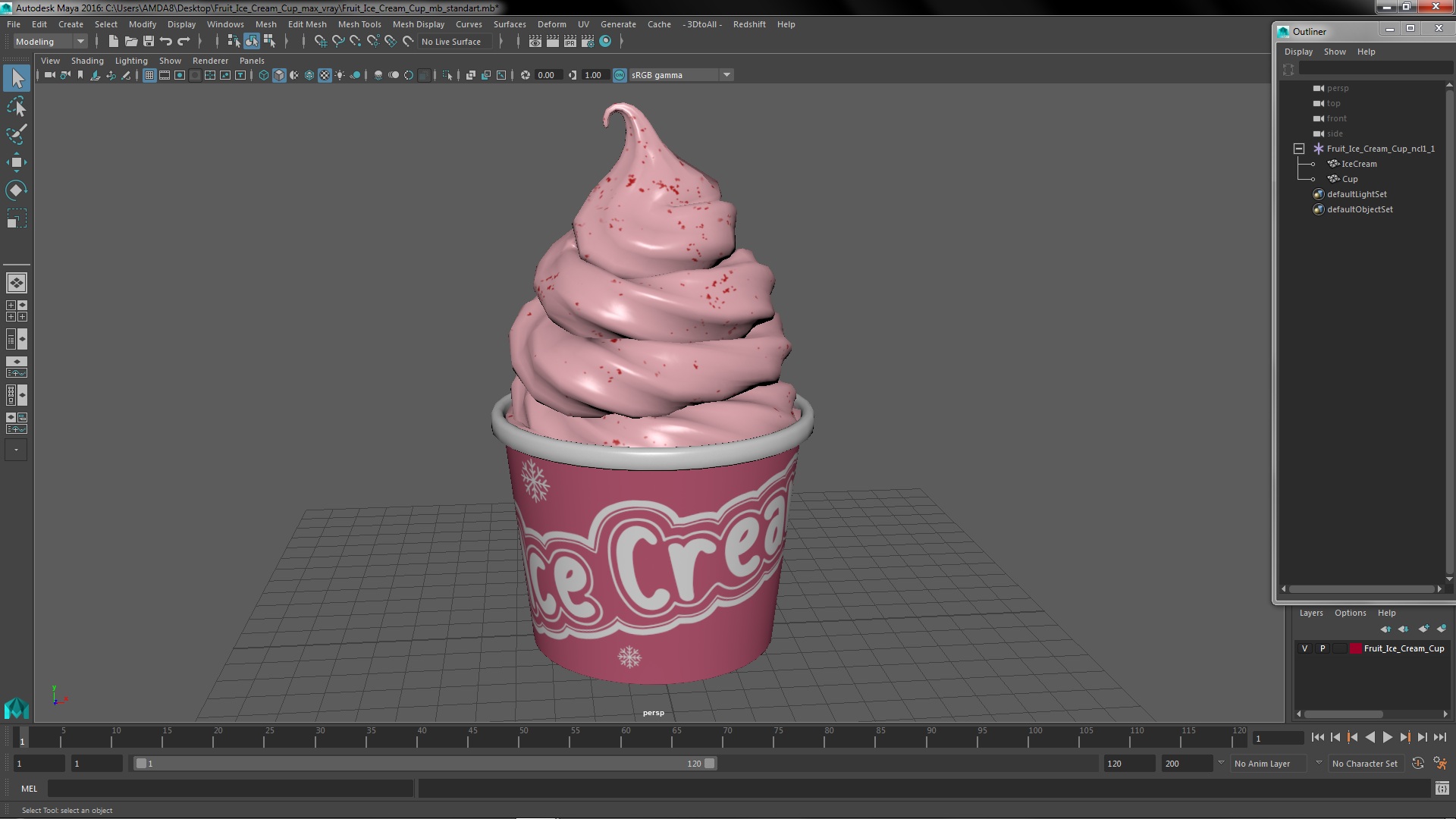Open the Mesh Tools menu
The width and height of the screenshot is (1456, 819).
[x=359, y=24]
